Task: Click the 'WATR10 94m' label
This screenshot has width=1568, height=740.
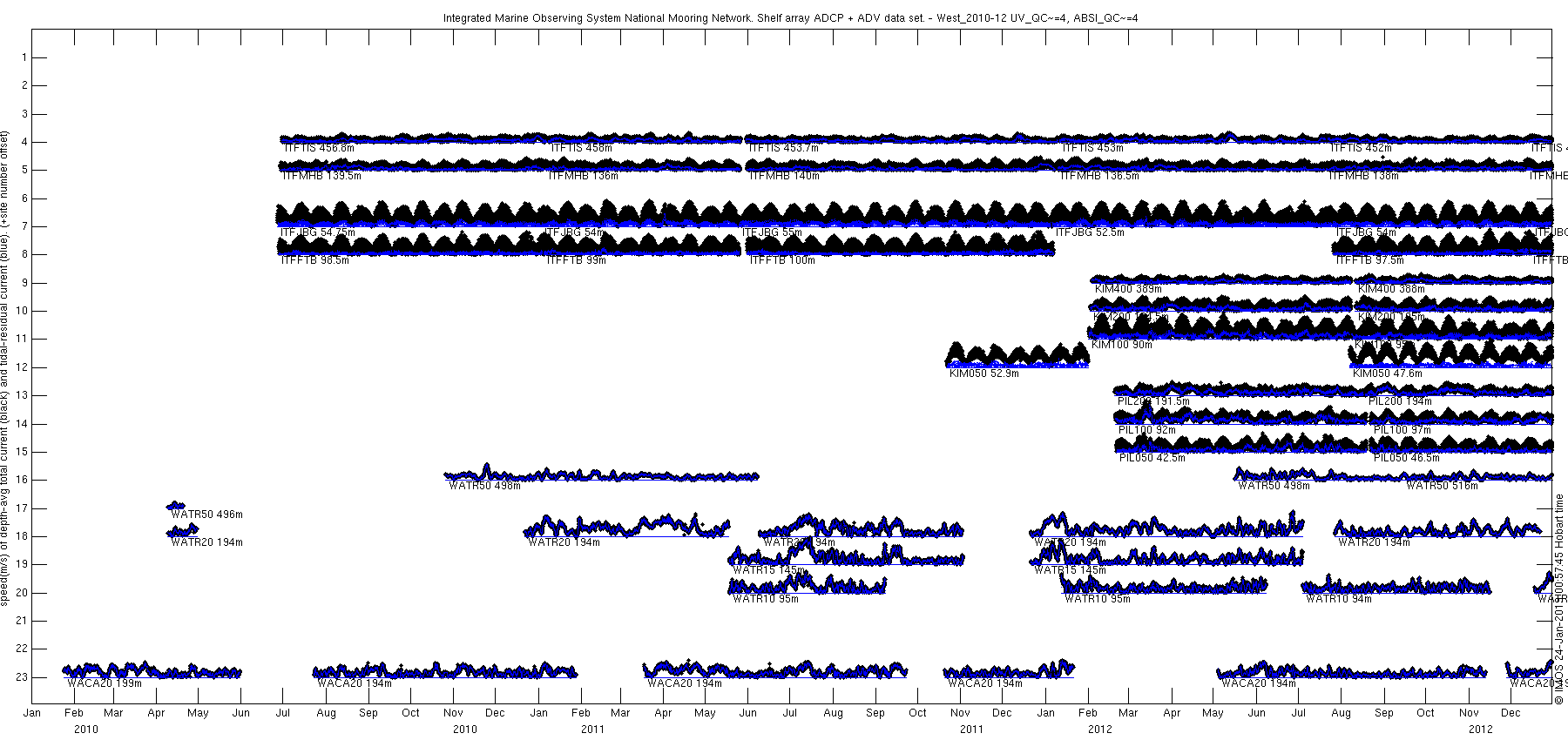Action: (x=1339, y=599)
